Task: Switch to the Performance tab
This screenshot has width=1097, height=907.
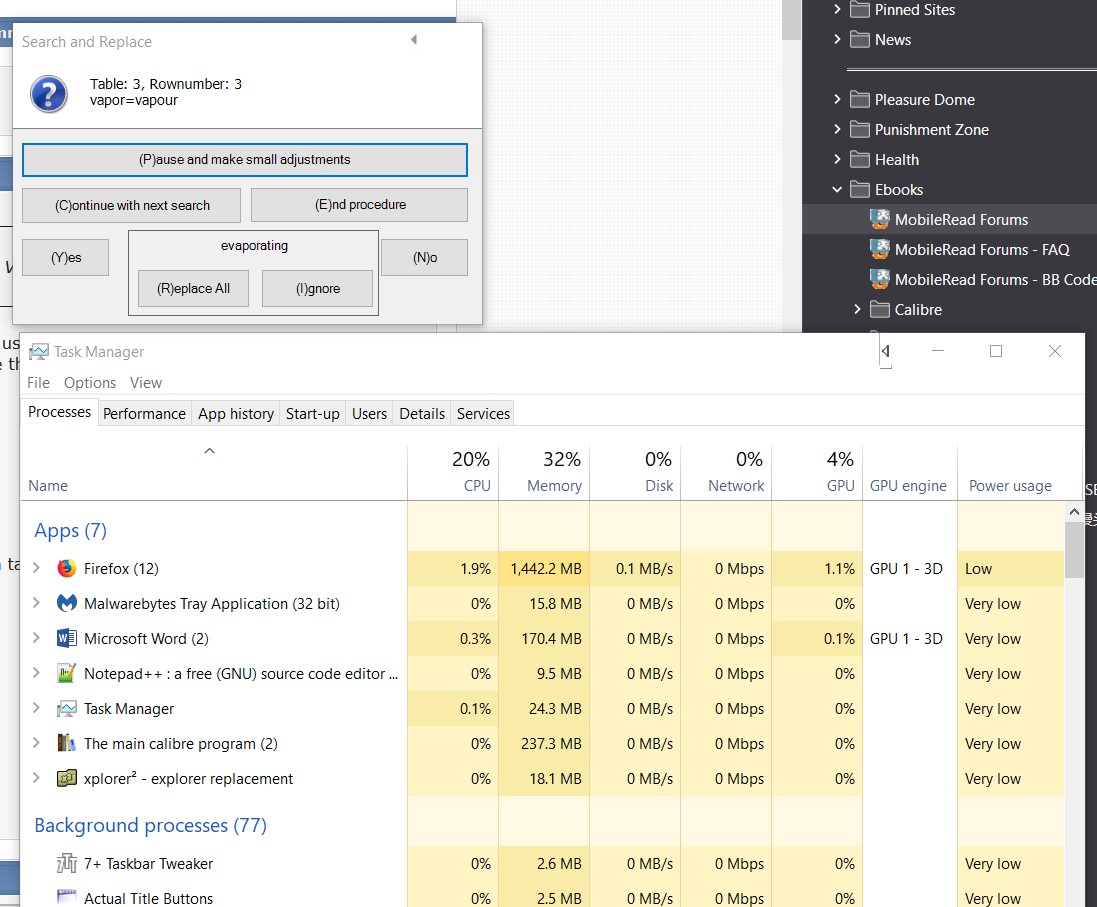Action: (x=144, y=414)
